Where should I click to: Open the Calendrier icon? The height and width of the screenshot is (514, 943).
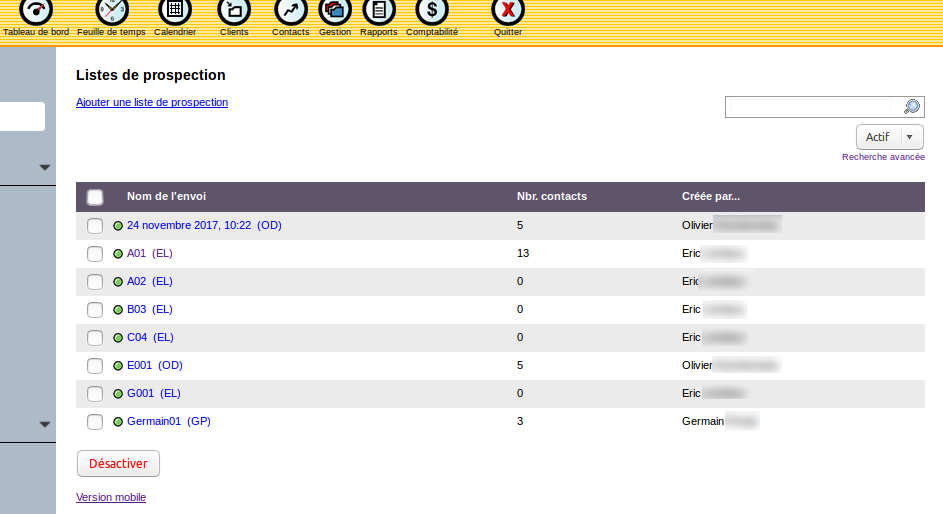[174, 11]
